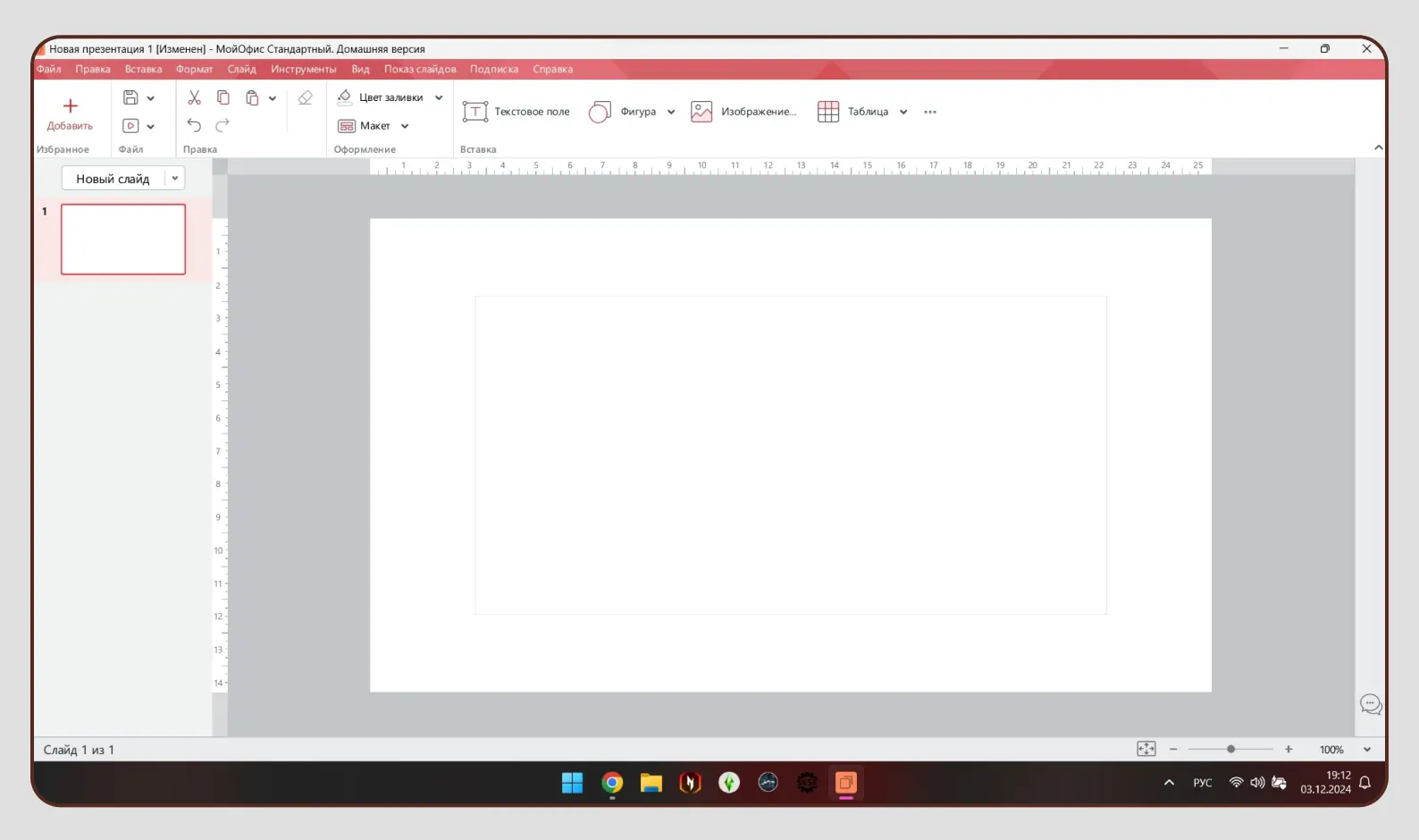Open the paste options dropdown arrow

coord(272,98)
